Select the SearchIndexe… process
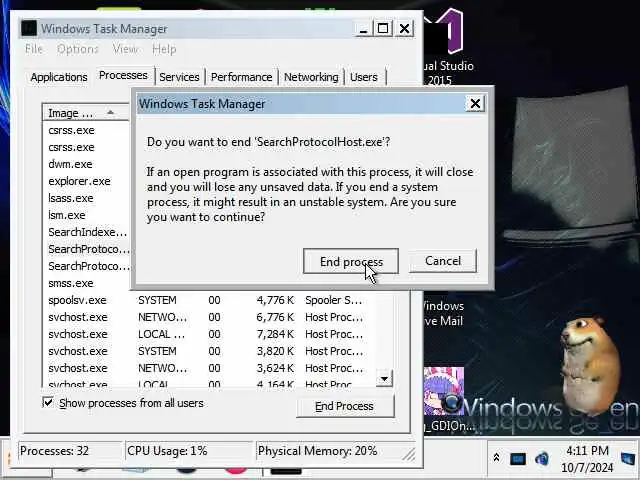 pyautogui.click(x=87, y=232)
